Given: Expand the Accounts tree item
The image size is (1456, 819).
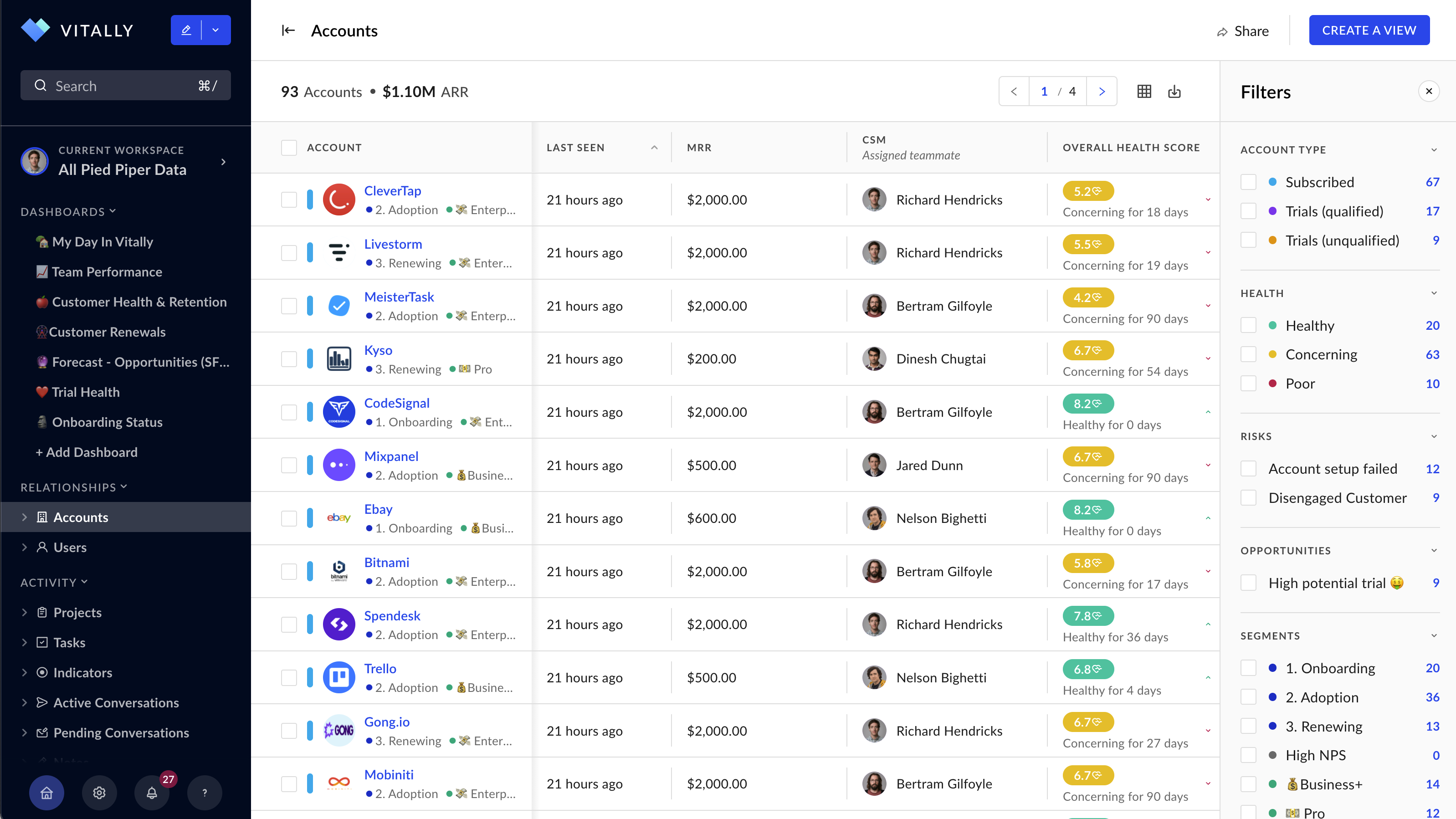Looking at the screenshot, I should (x=24, y=517).
